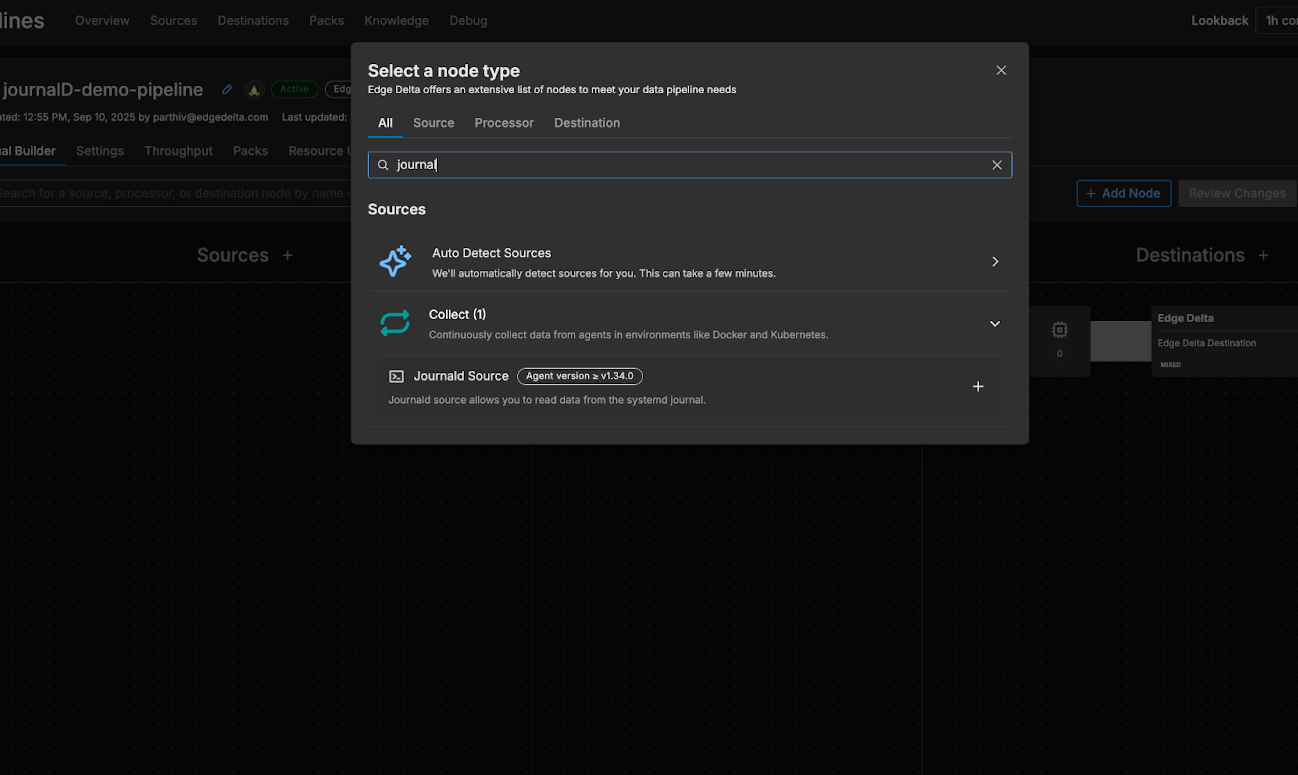Open the Throughput pipeline tab
1298x775 pixels.
178,151
